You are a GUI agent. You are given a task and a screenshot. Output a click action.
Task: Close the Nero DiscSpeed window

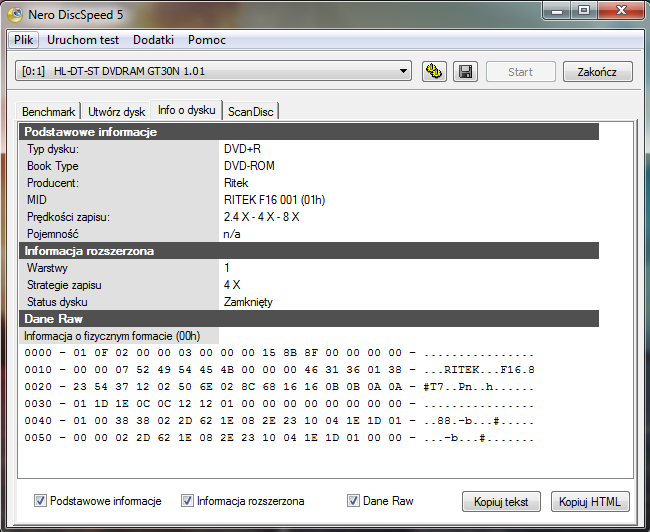point(621,10)
